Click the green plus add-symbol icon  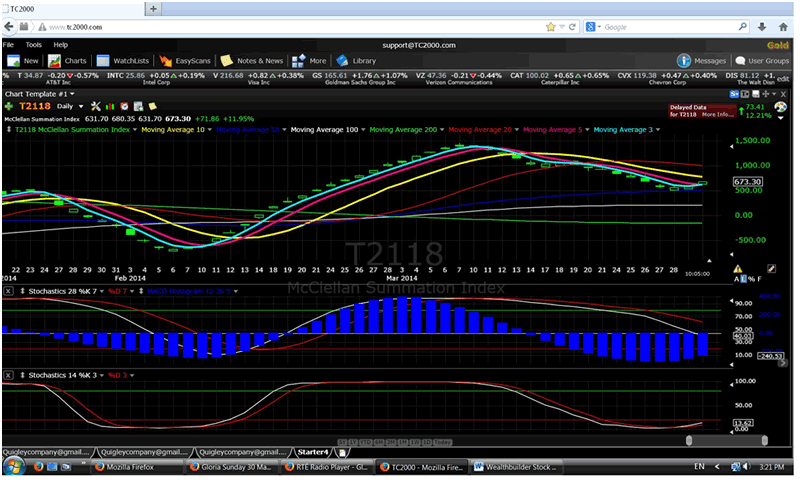pyautogui.click(x=9, y=106)
